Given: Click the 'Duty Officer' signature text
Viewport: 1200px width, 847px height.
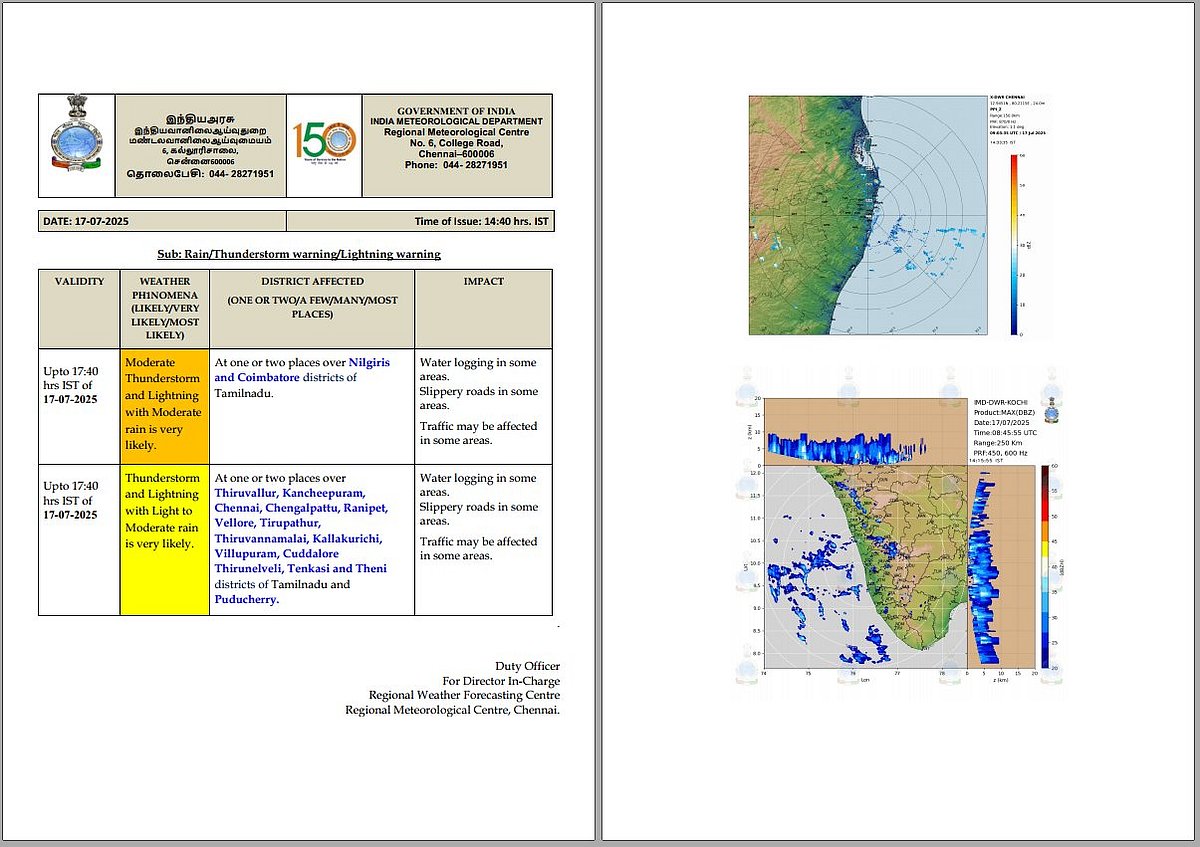Looking at the screenshot, I should coord(527,666).
